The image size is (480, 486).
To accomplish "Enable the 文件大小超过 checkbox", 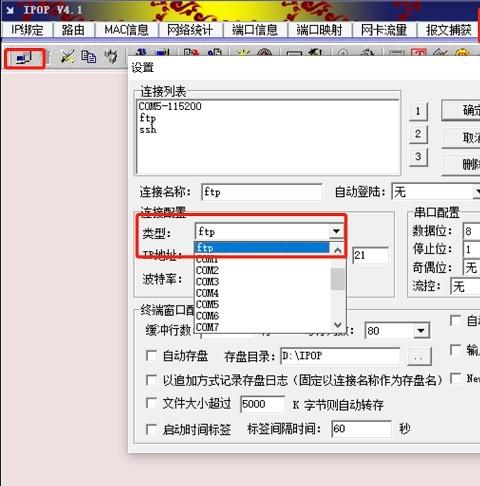I will [x=152, y=404].
